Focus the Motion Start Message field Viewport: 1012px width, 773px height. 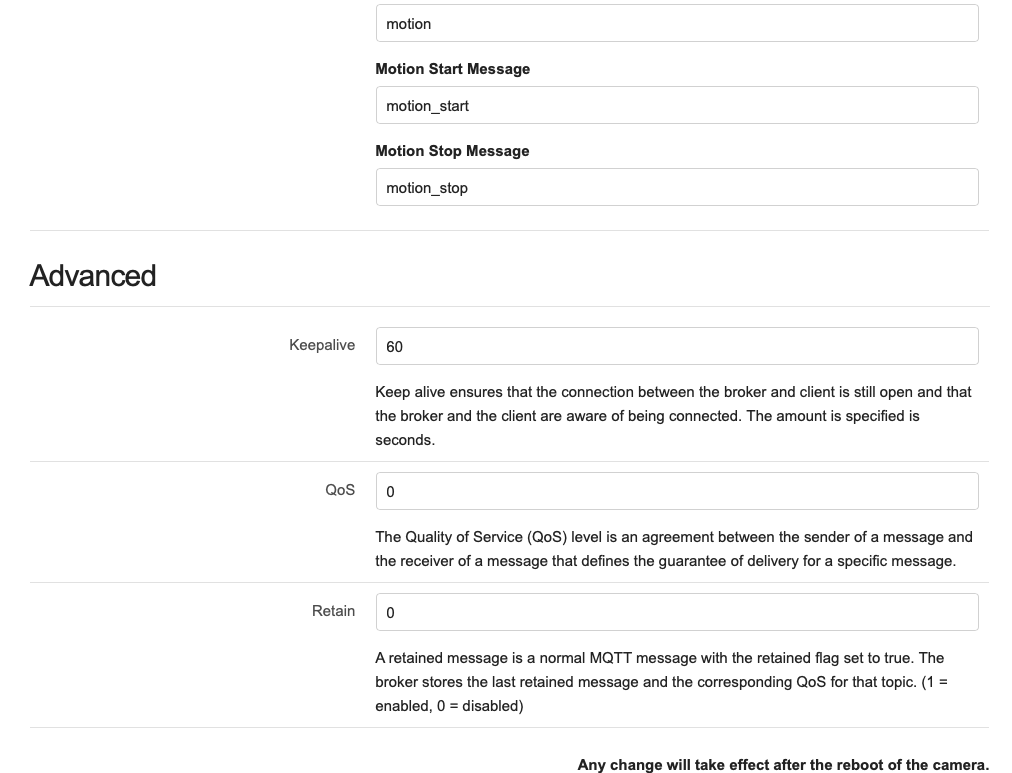tap(676, 105)
